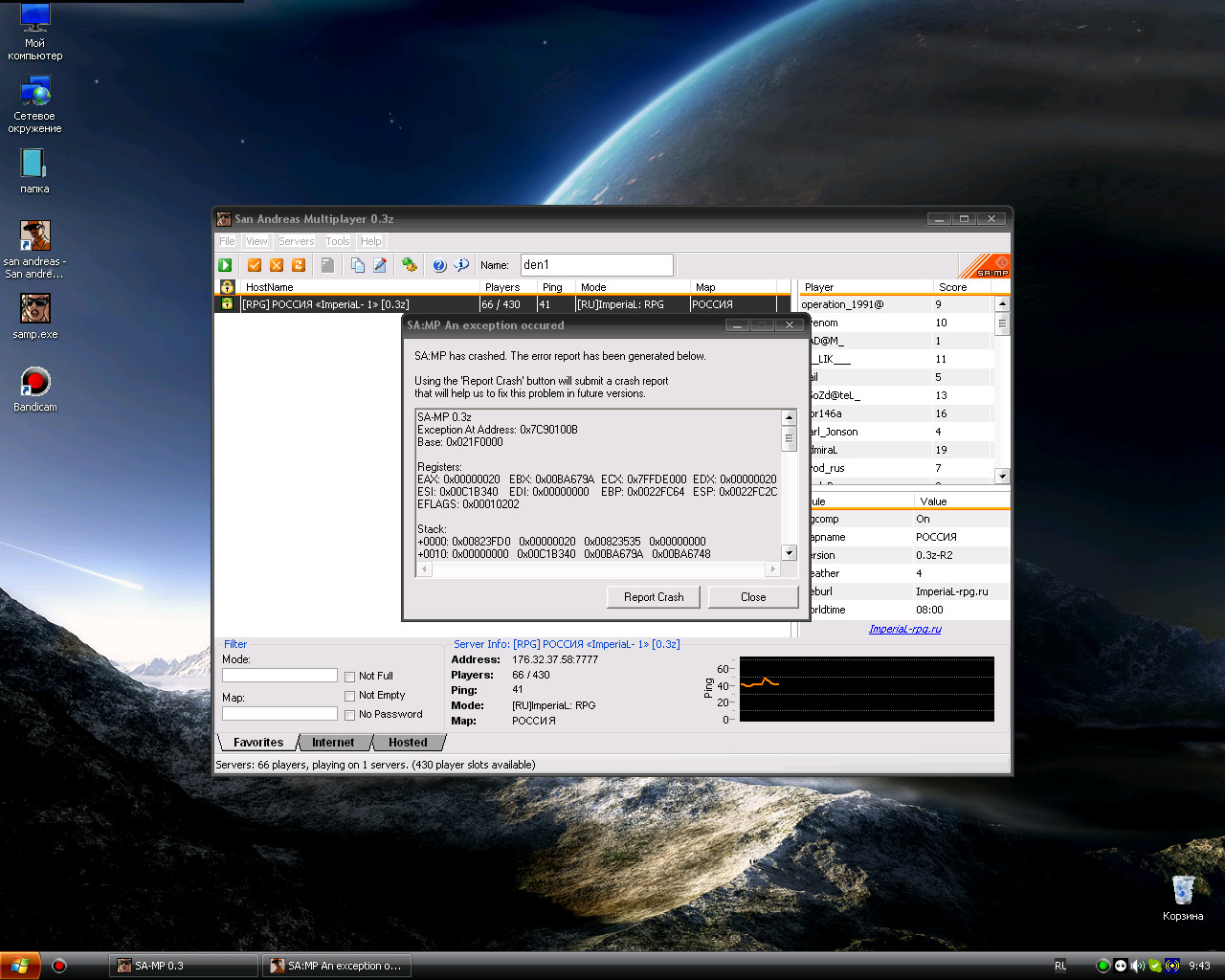Open the Settings gear-and-arrow toolbar icon
The image size is (1225, 980).
(x=410, y=265)
